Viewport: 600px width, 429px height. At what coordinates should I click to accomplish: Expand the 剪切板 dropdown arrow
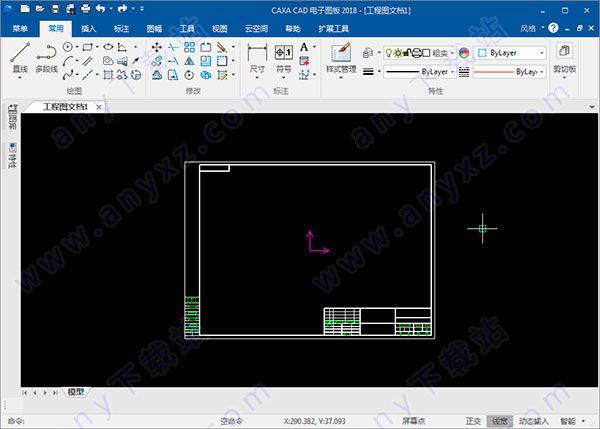pos(564,77)
